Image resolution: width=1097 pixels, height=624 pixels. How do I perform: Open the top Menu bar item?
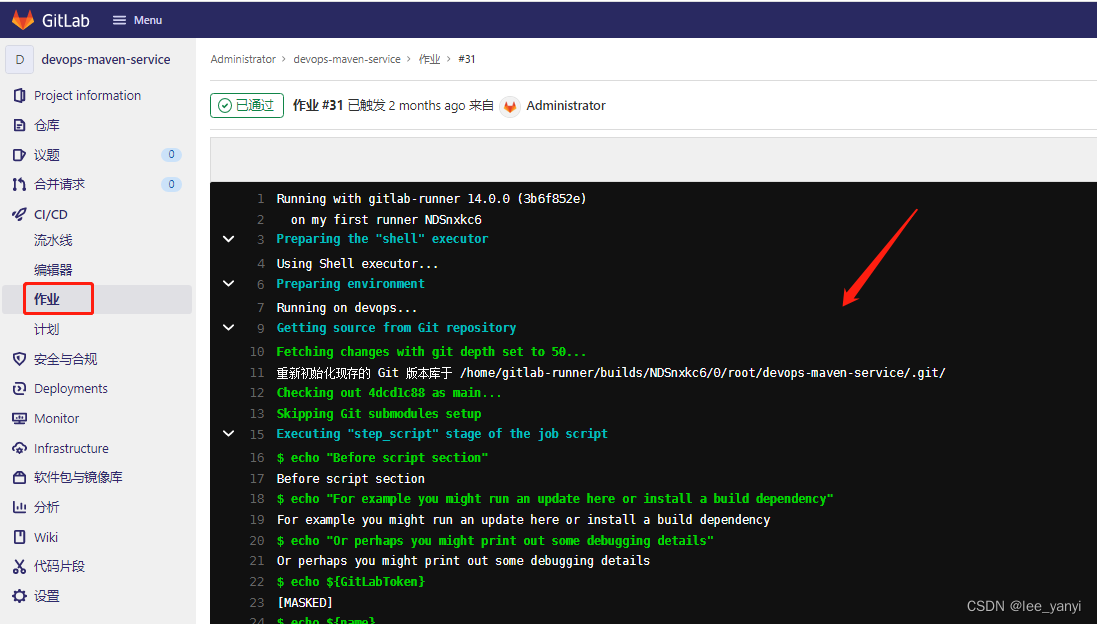tap(137, 19)
